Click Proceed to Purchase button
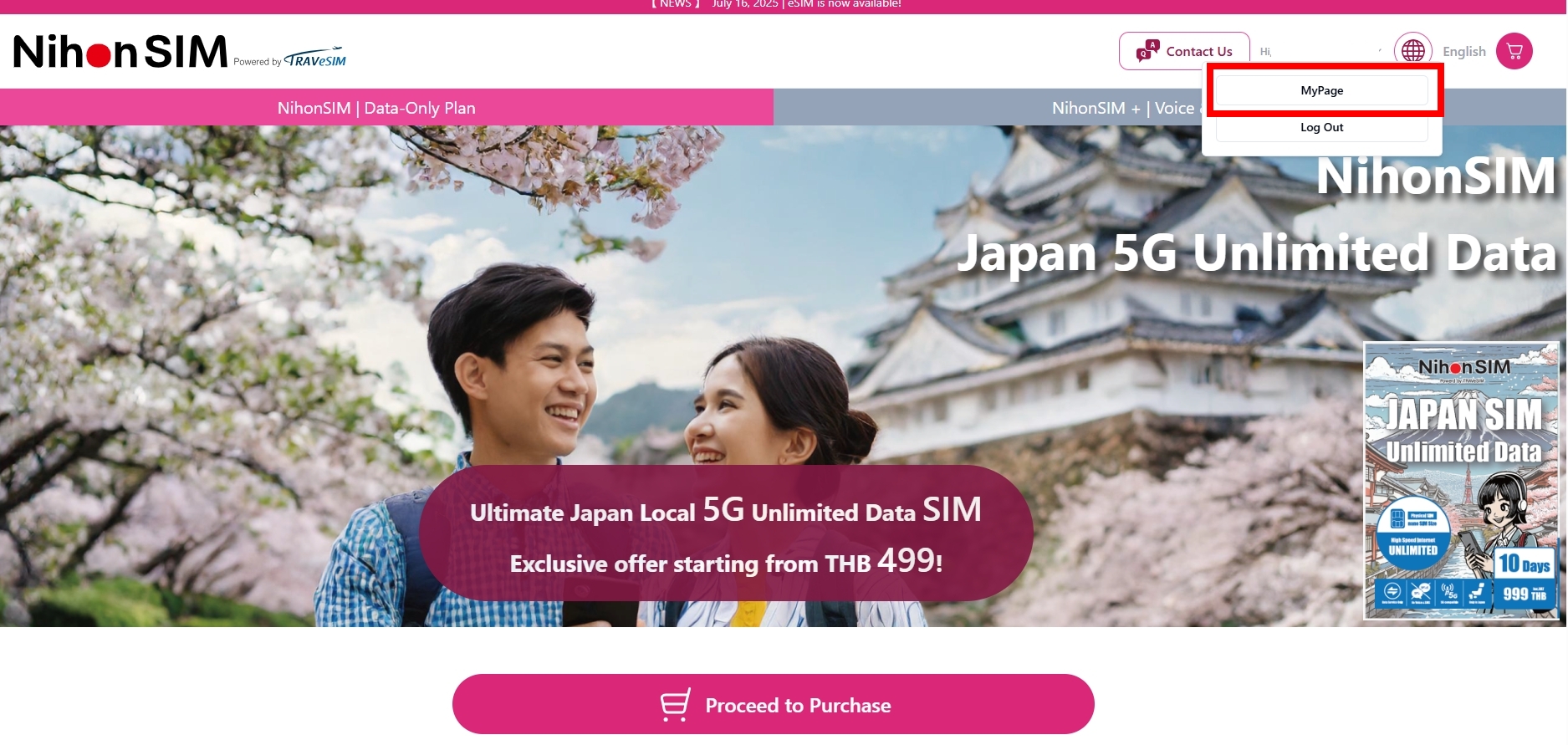1568x745 pixels. click(773, 704)
